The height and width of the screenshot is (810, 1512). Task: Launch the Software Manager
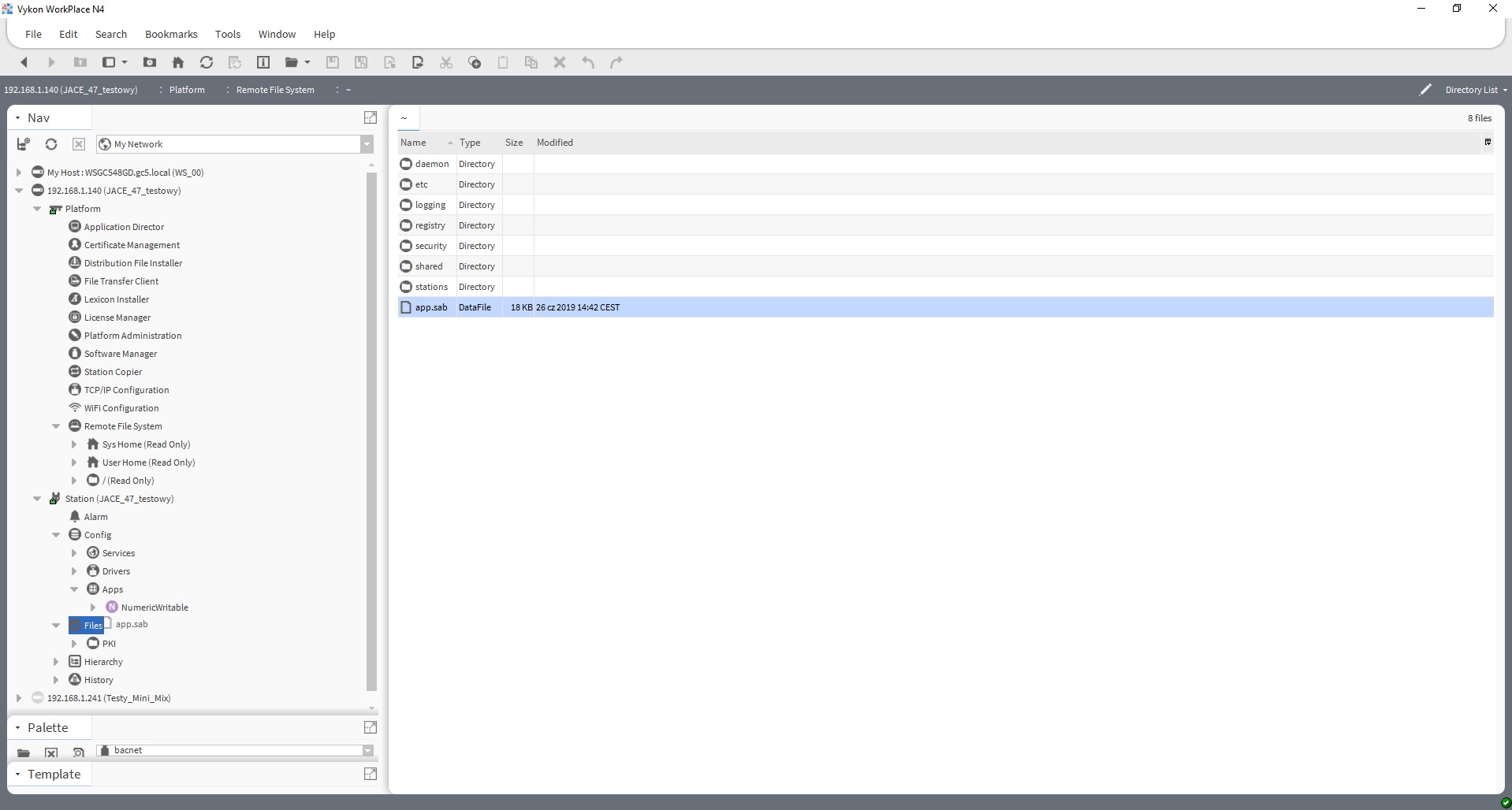[121, 353]
